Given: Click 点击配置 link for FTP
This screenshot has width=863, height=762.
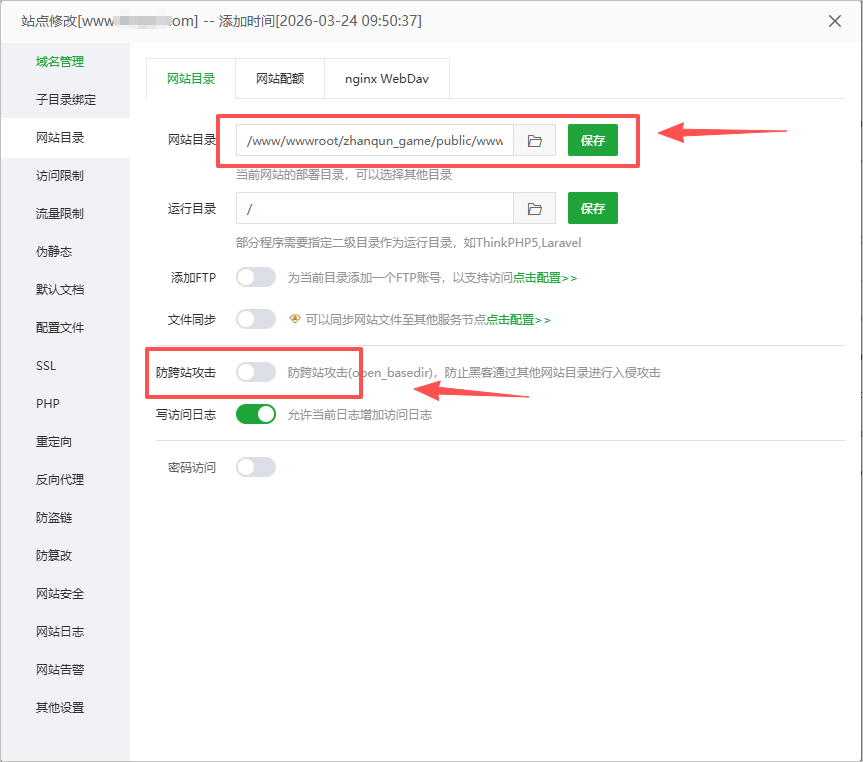Looking at the screenshot, I should pos(545,277).
